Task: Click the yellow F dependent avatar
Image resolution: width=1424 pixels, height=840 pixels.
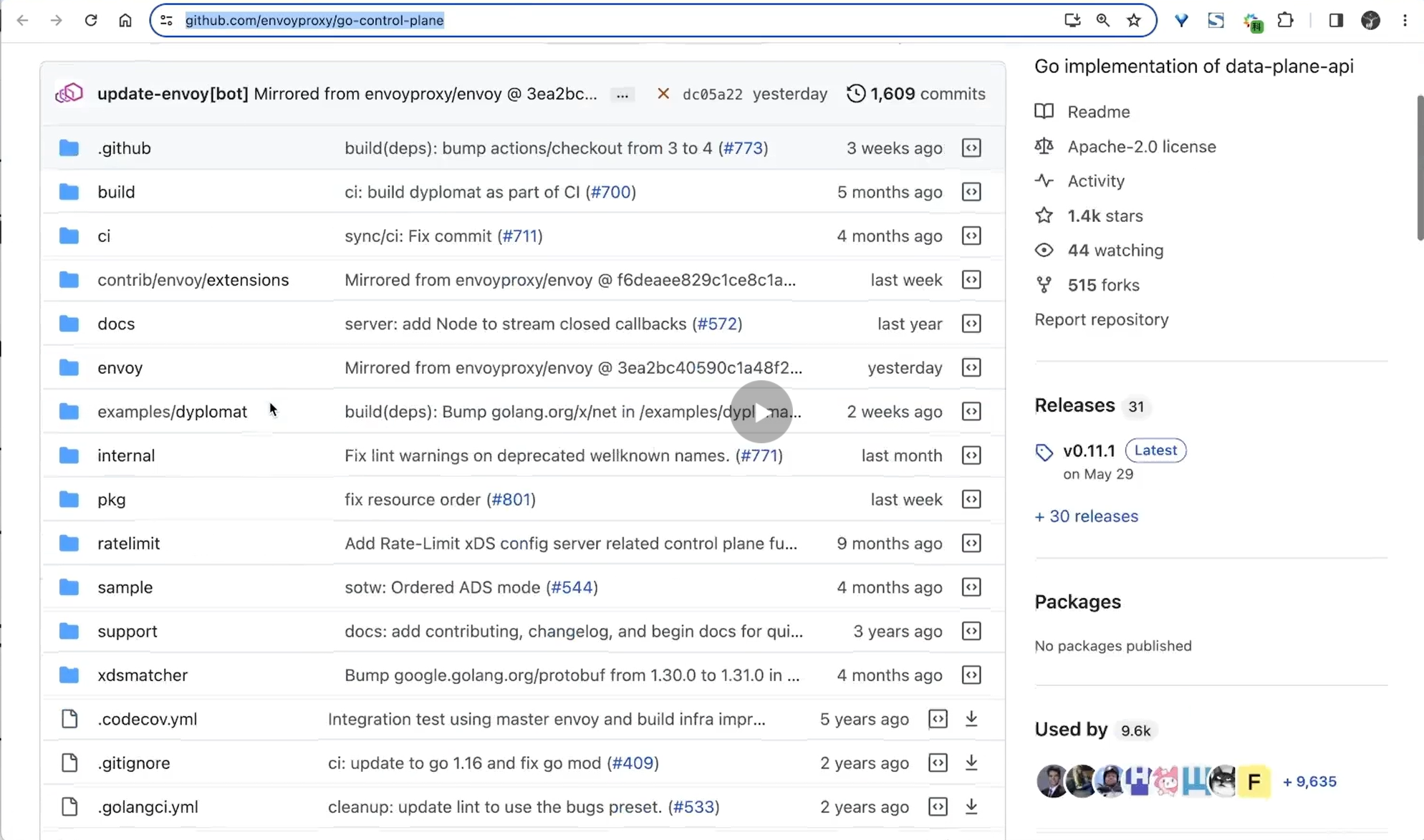Action: coord(1254,782)
